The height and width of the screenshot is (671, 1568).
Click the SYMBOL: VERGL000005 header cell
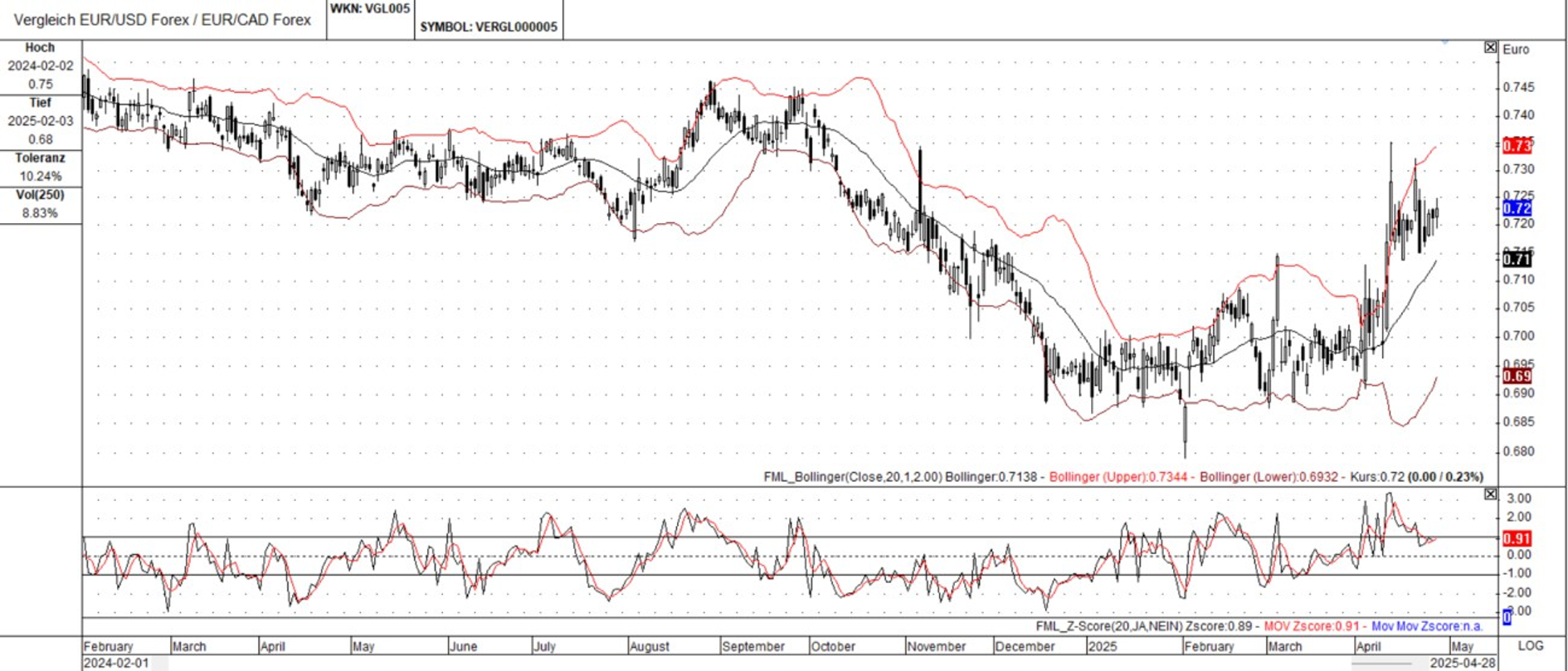click(x=489, y=27)
